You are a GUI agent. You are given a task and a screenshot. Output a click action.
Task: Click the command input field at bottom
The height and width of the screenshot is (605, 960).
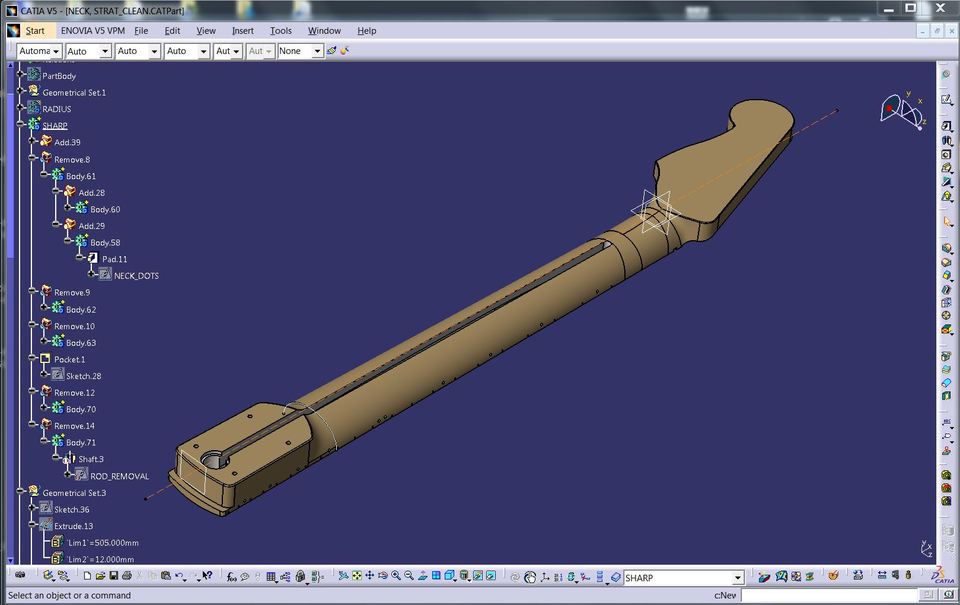[x=830, y=595]
